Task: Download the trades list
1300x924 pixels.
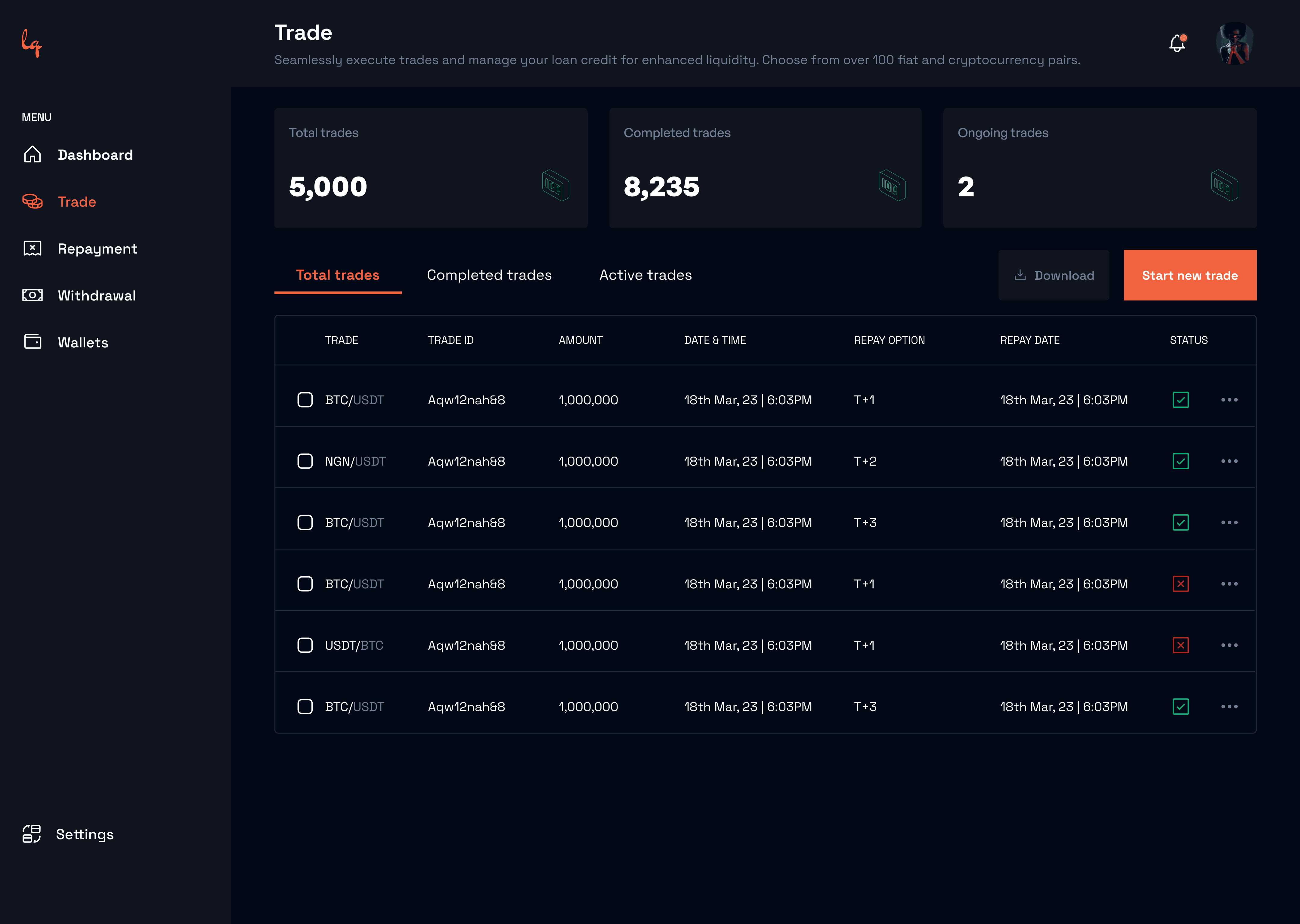Action: (1054, 276)
